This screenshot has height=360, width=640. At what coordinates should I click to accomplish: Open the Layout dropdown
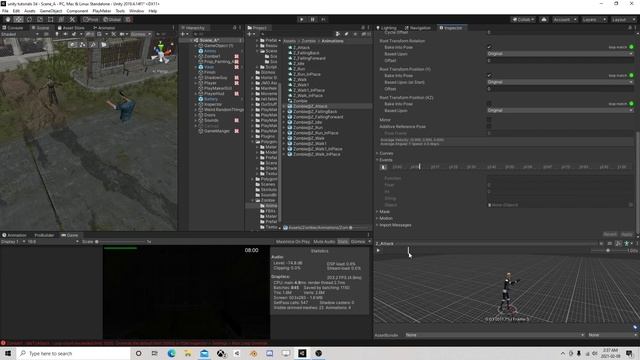click(623, 19)
